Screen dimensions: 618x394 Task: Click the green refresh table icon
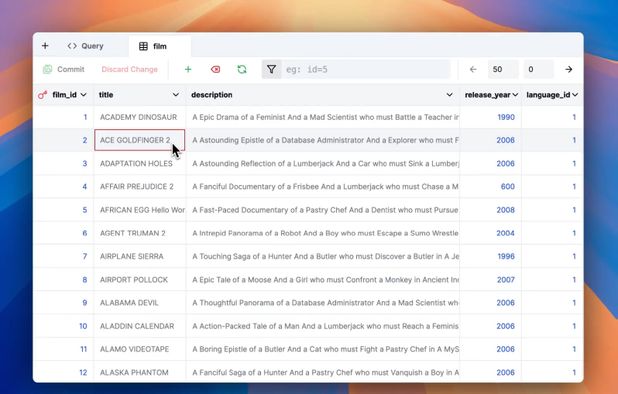[x=242, y=69]
